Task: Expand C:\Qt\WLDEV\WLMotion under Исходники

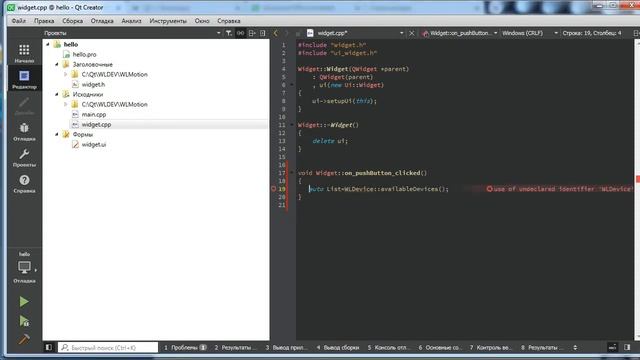Action: tap(65, 104)
